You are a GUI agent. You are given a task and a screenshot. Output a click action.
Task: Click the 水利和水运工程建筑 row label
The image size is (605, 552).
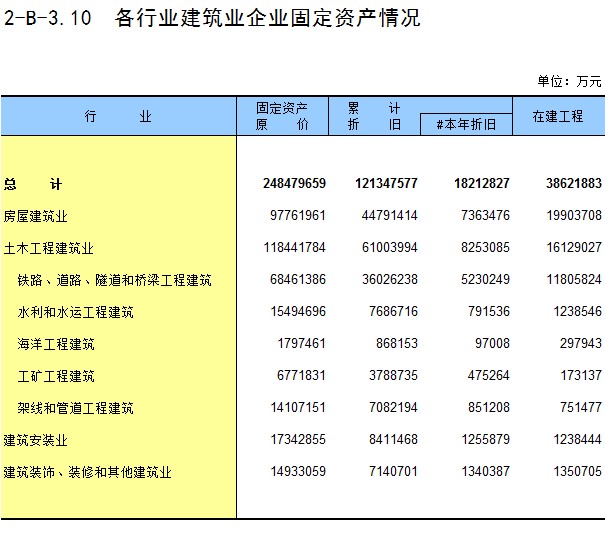coord(75,312)
